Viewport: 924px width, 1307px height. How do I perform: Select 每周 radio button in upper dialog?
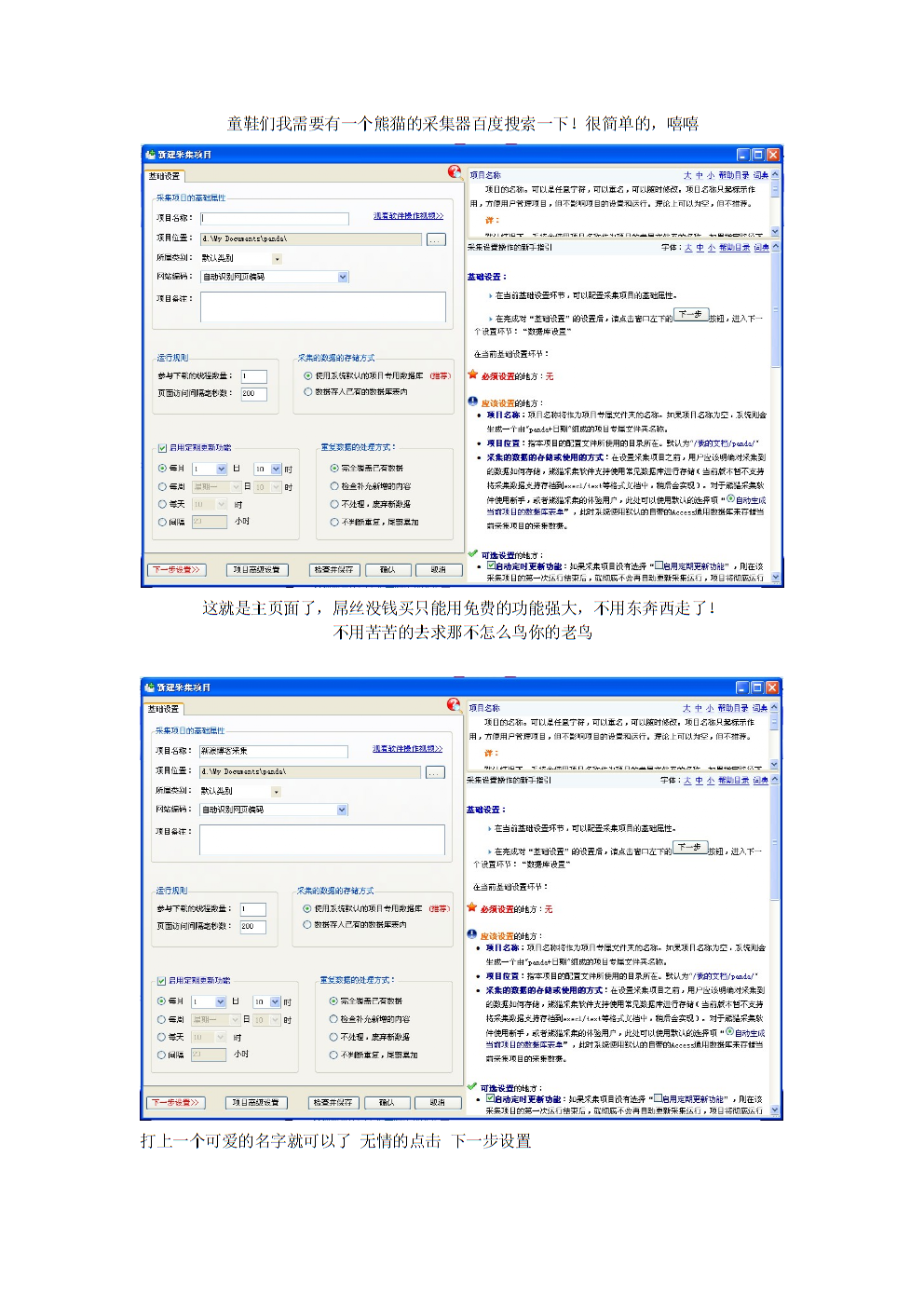point(162,486)
